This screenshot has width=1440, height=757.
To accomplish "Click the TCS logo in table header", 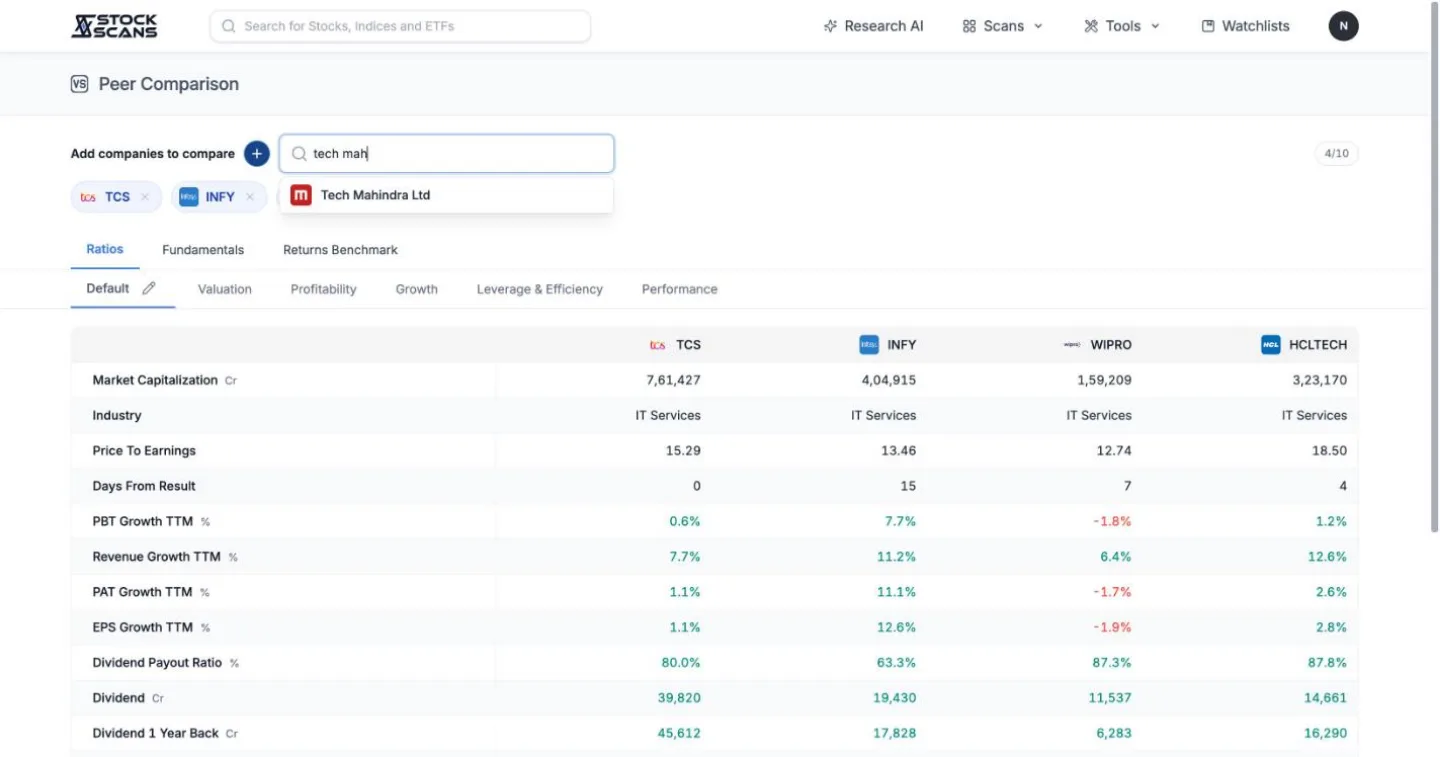I will pos(658,345).
